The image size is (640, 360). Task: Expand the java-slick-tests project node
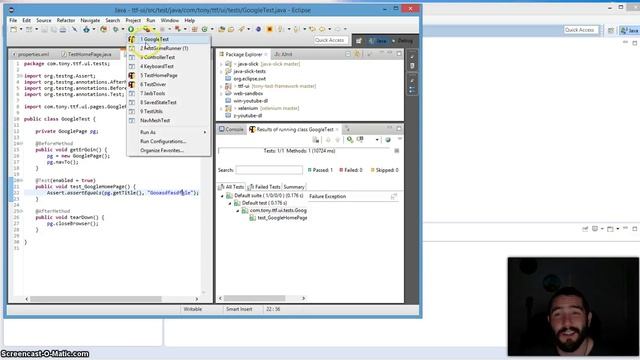pyautogui.click(x=222, y=72)
